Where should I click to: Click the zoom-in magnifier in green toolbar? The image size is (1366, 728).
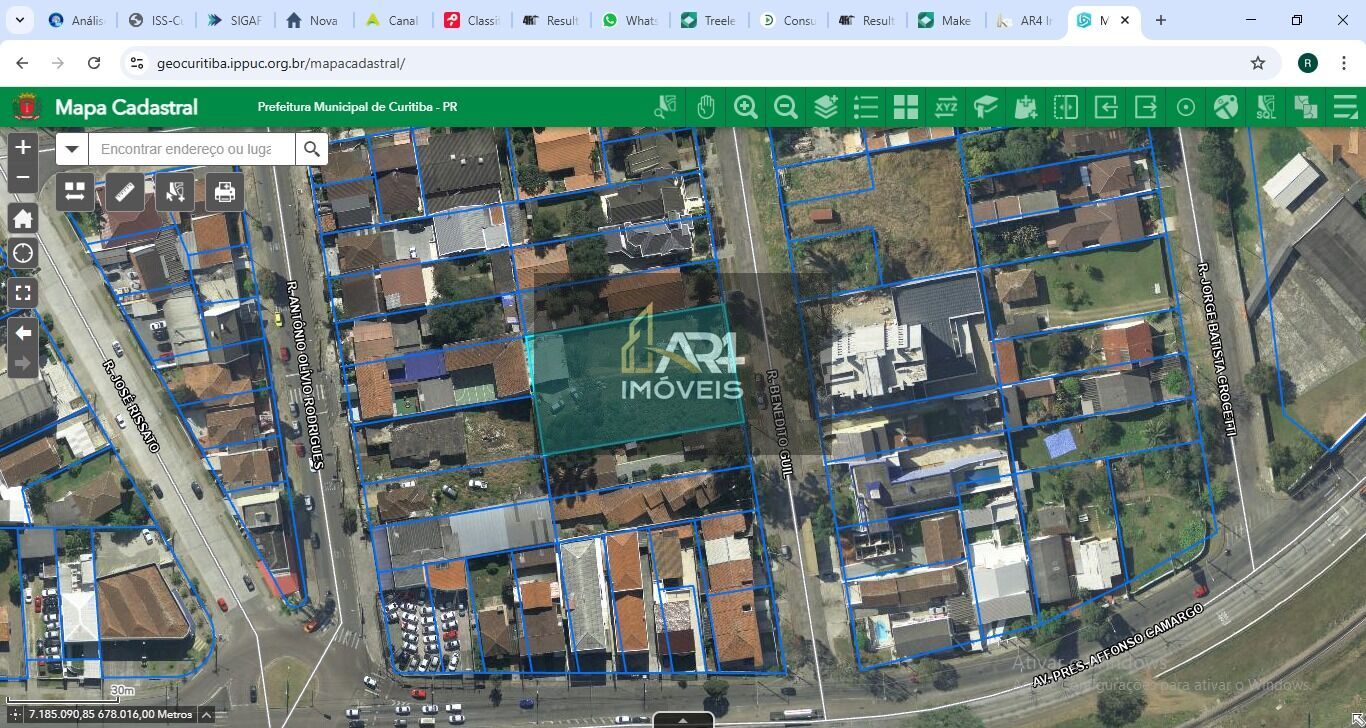(x=746, y=107)
